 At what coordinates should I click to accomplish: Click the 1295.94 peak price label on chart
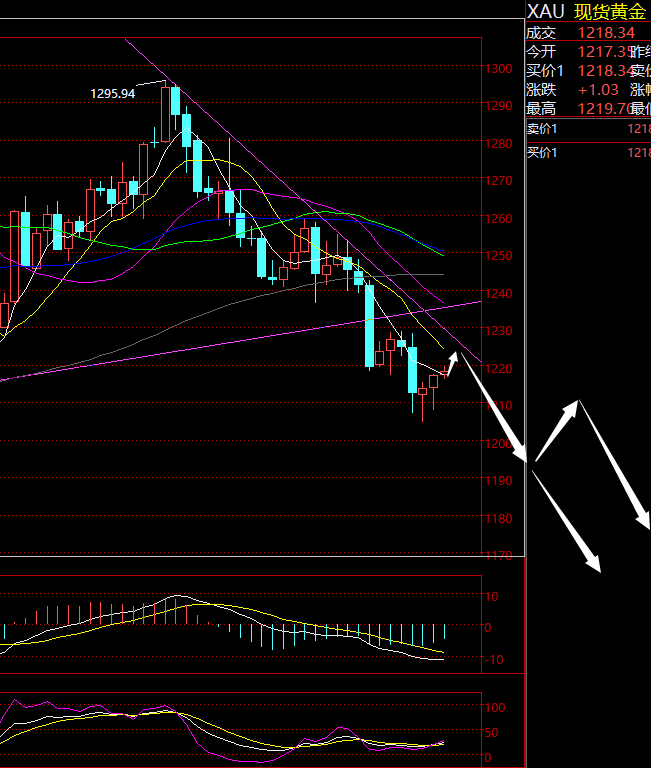[x=113, y=94]
